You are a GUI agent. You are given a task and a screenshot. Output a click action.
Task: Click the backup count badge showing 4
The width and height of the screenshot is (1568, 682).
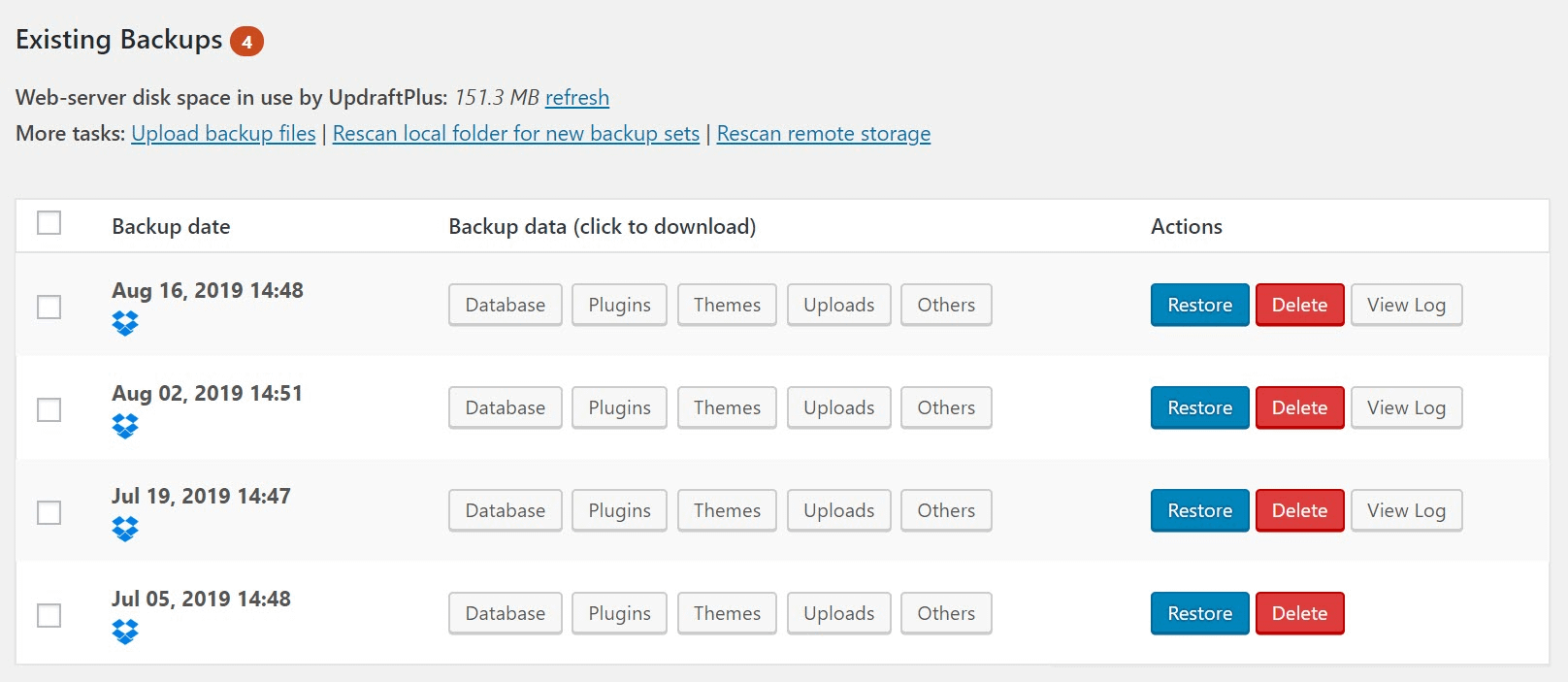click(248, 42)
